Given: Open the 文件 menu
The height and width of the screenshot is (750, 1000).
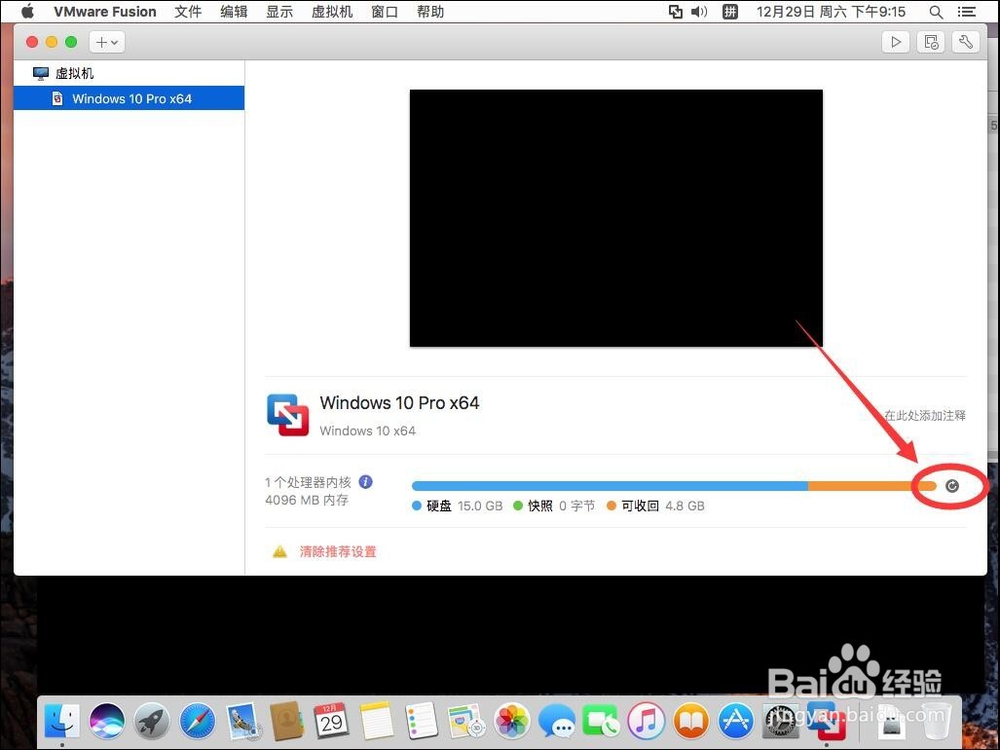Looking at the screenshot, I should (x=188, y=11).
